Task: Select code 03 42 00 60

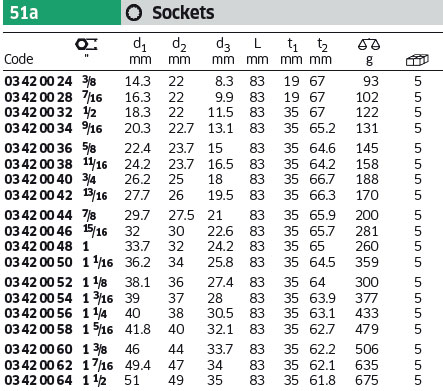Action: 38,349
